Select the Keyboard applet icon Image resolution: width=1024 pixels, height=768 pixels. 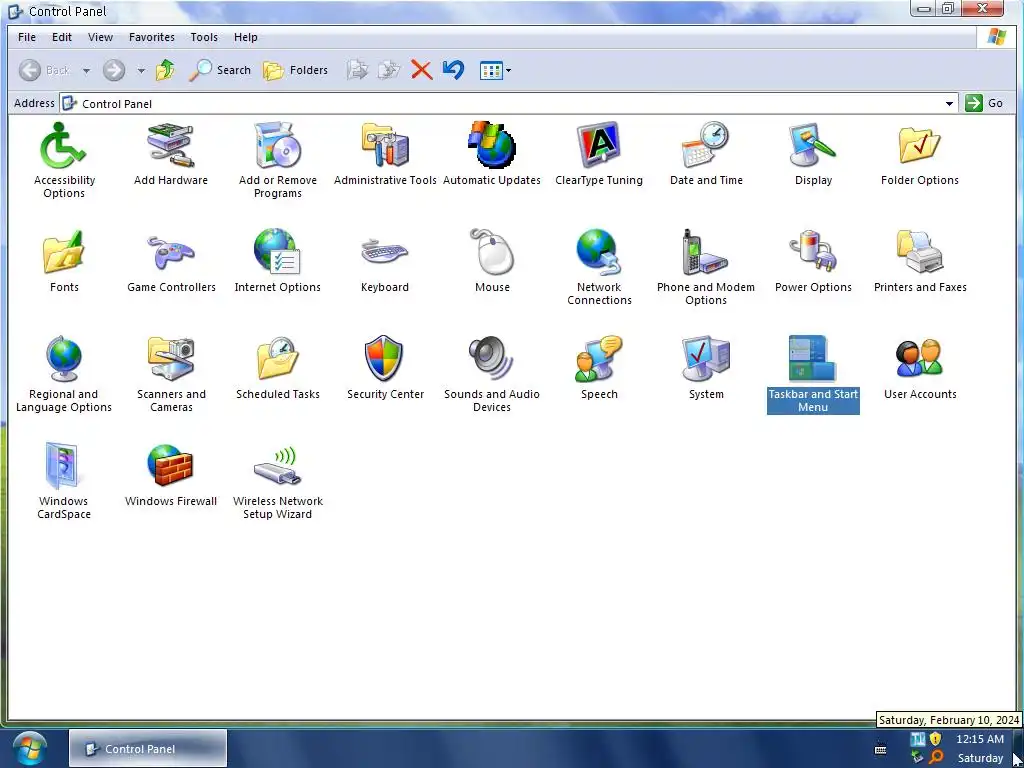385,261
